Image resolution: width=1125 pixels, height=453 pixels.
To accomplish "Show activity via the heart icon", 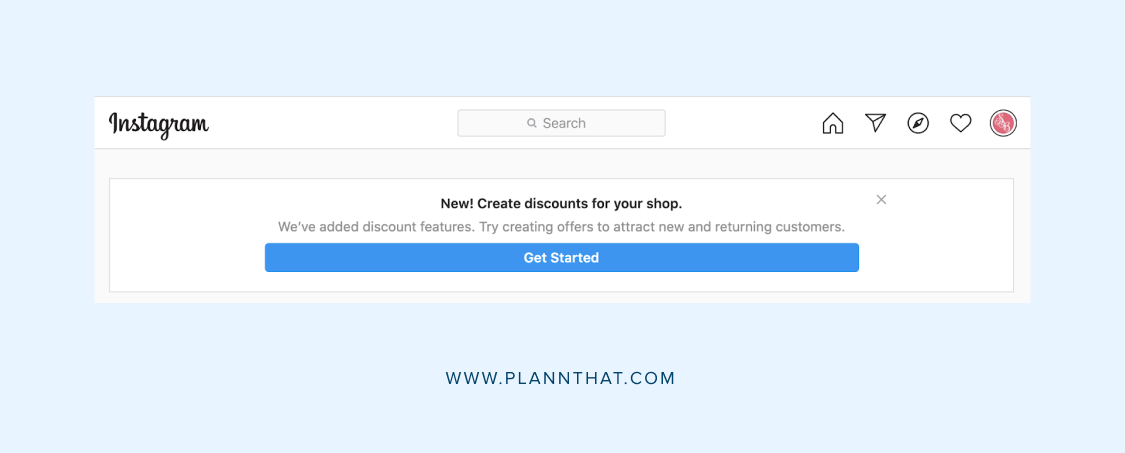I will (961, 123).
